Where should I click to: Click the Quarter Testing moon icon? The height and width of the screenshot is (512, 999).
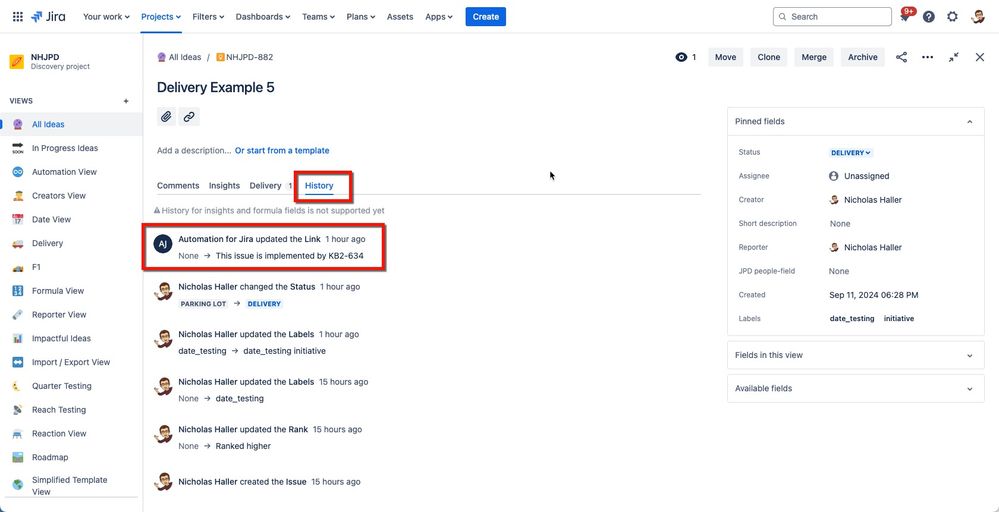pos(18,386)
